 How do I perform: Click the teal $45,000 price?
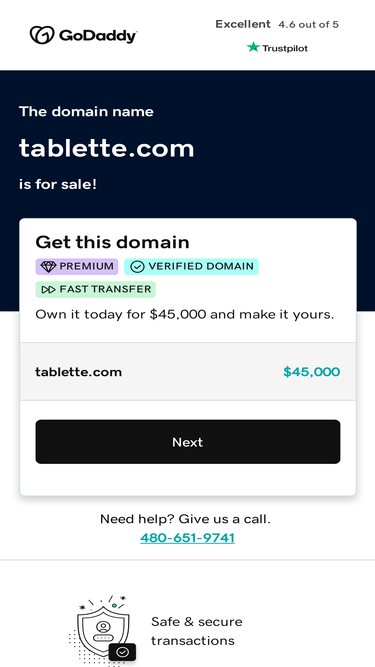312,372
